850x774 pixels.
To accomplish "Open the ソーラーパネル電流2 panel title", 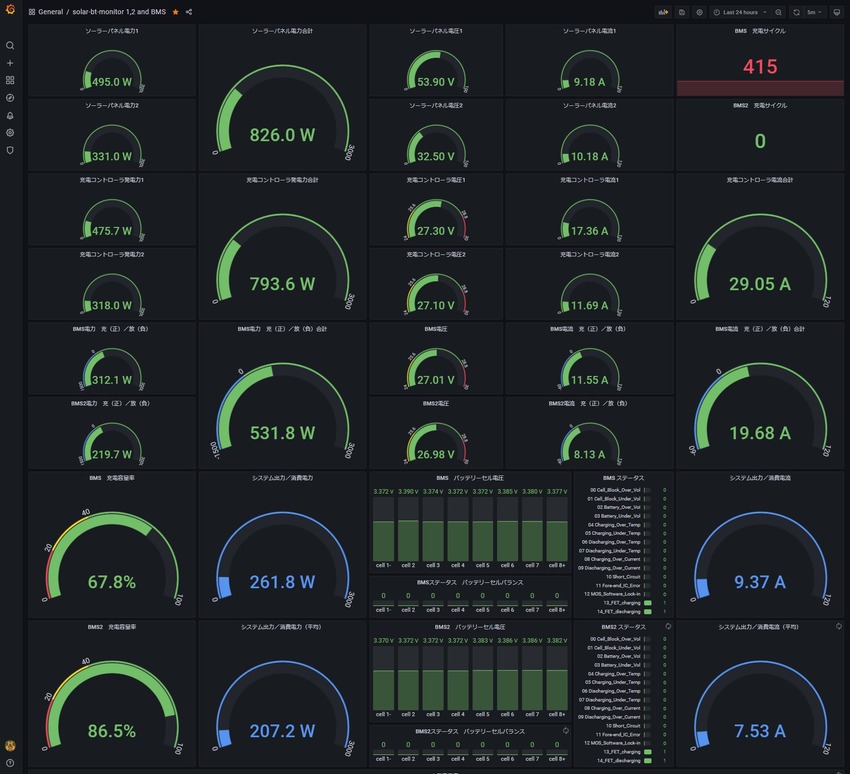I will click(x=589, y=106).
